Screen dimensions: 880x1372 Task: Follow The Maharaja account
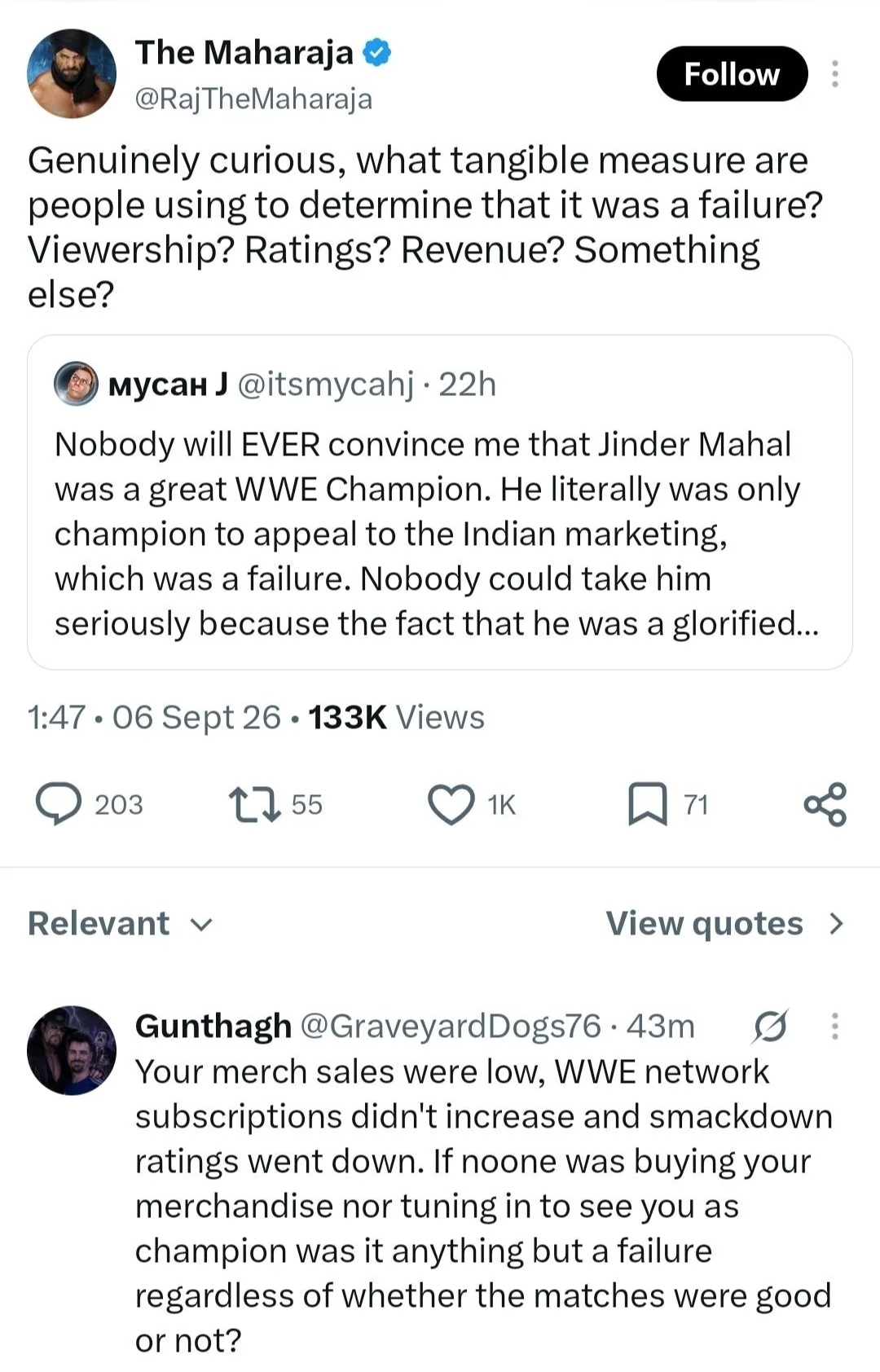732,74
